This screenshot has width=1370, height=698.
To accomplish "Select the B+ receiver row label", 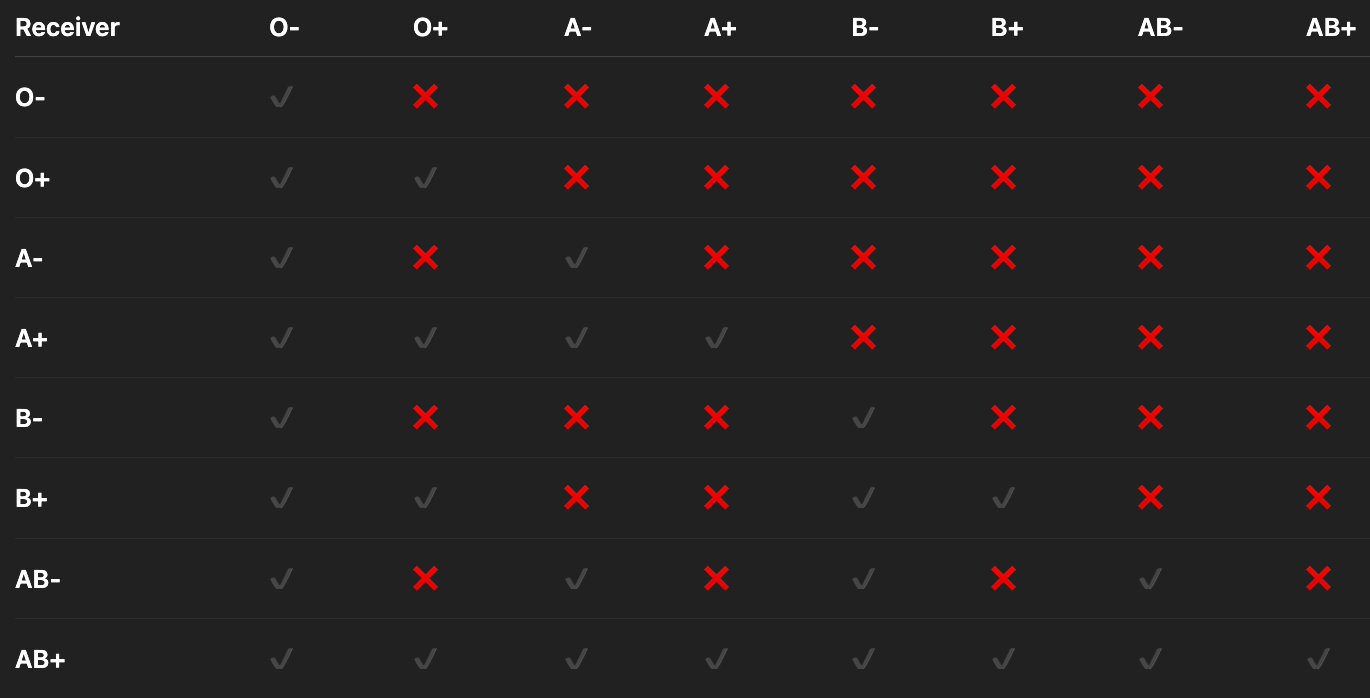I will pos(32,499).
